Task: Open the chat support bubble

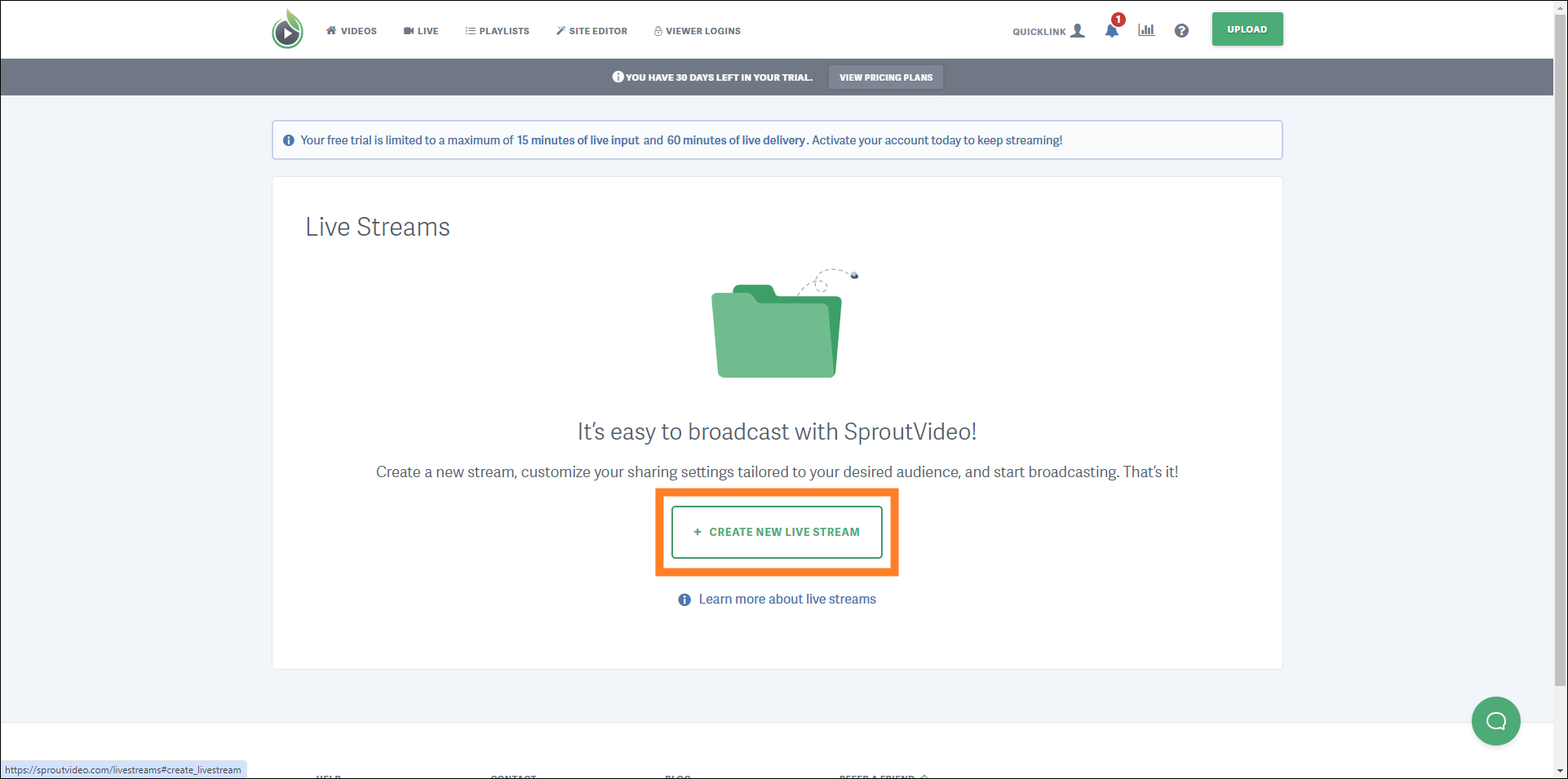Action: tap(1496, 721)
